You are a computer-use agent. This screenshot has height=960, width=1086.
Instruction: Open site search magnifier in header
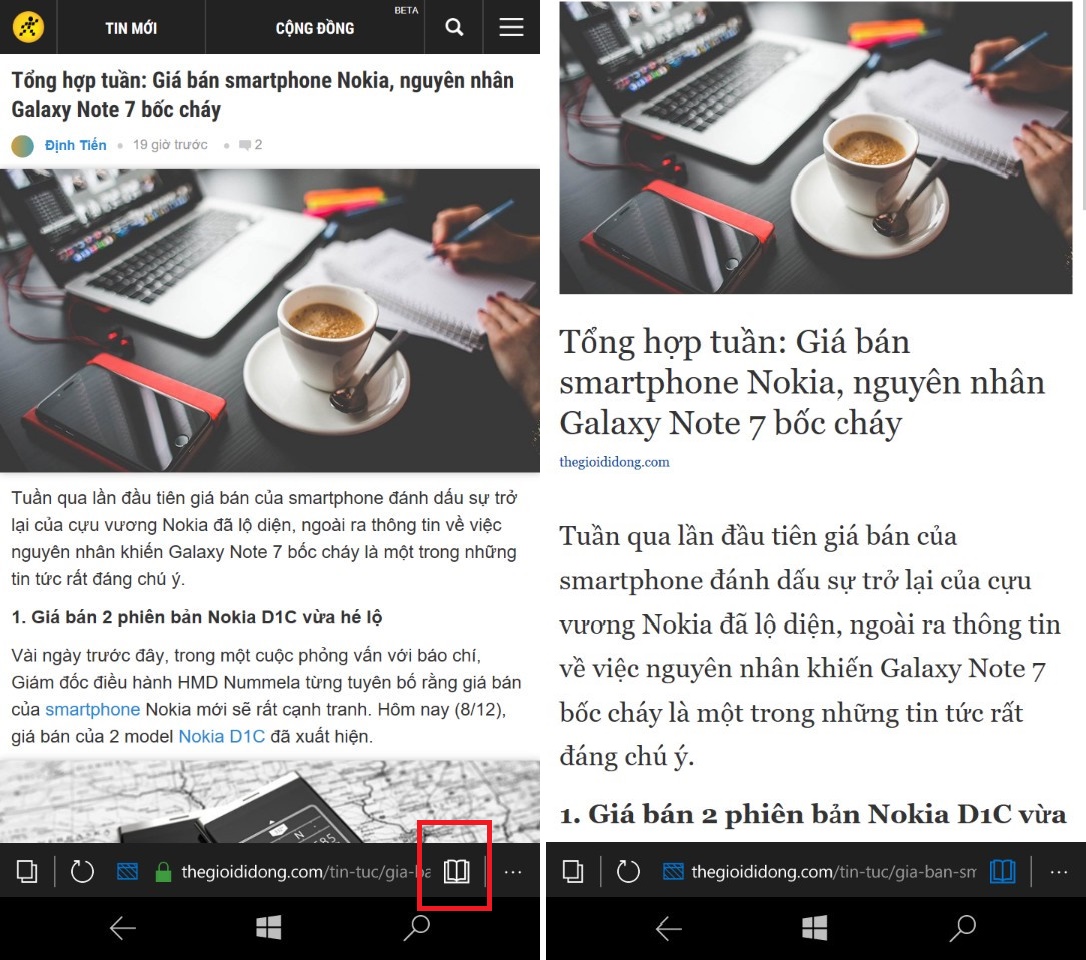coord(454,27)
